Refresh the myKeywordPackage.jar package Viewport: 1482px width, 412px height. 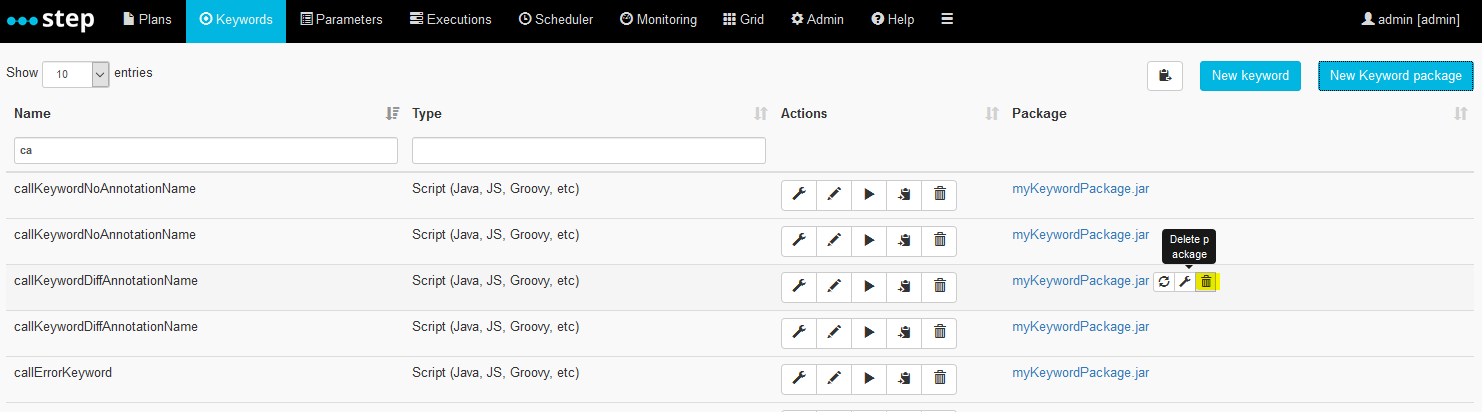[1164, 282]
